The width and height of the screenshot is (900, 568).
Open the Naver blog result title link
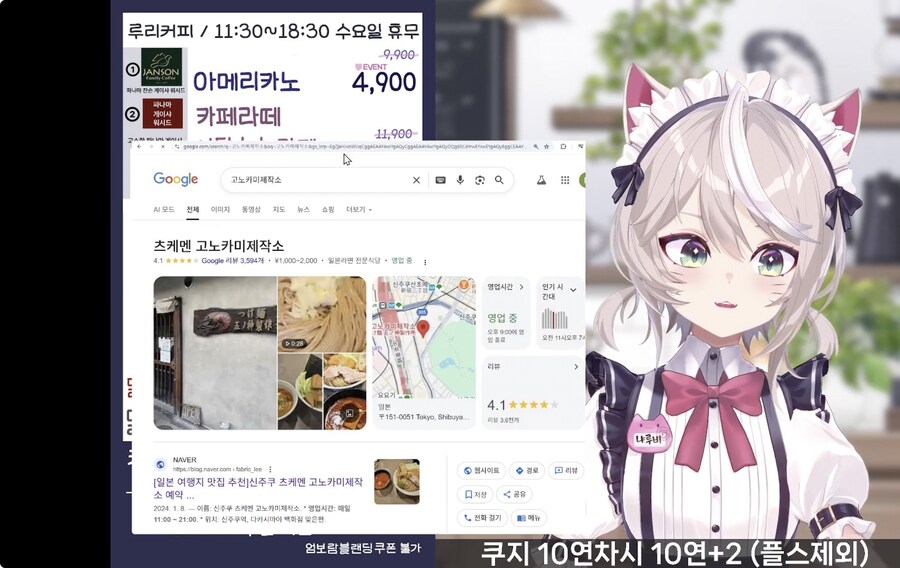point(258,488)
